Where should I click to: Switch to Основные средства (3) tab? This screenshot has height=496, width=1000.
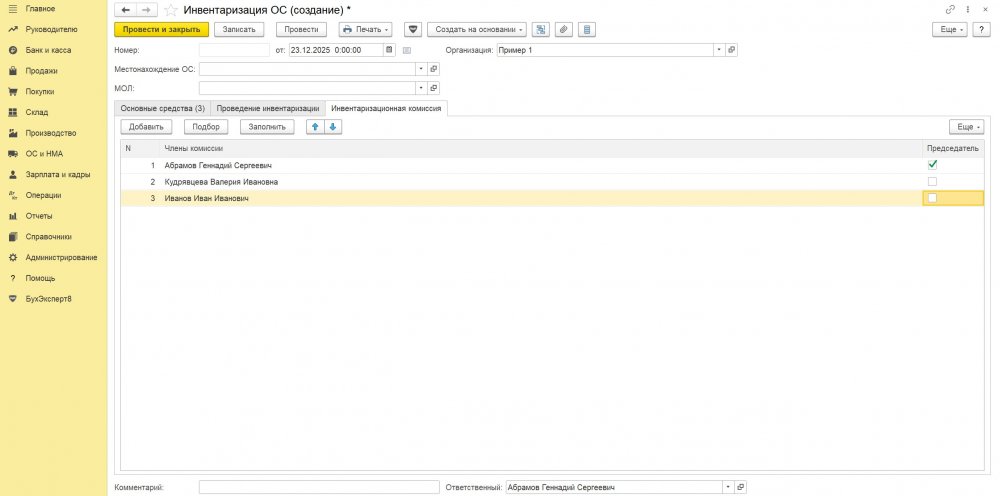(x=162, y=108)
